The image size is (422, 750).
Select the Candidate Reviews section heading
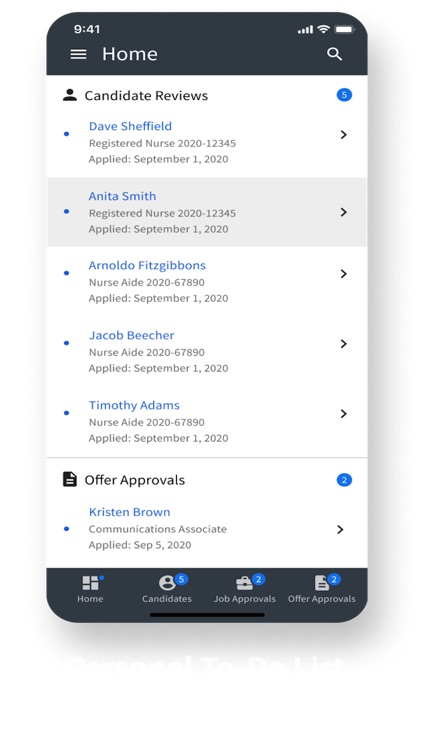point(146,96)
